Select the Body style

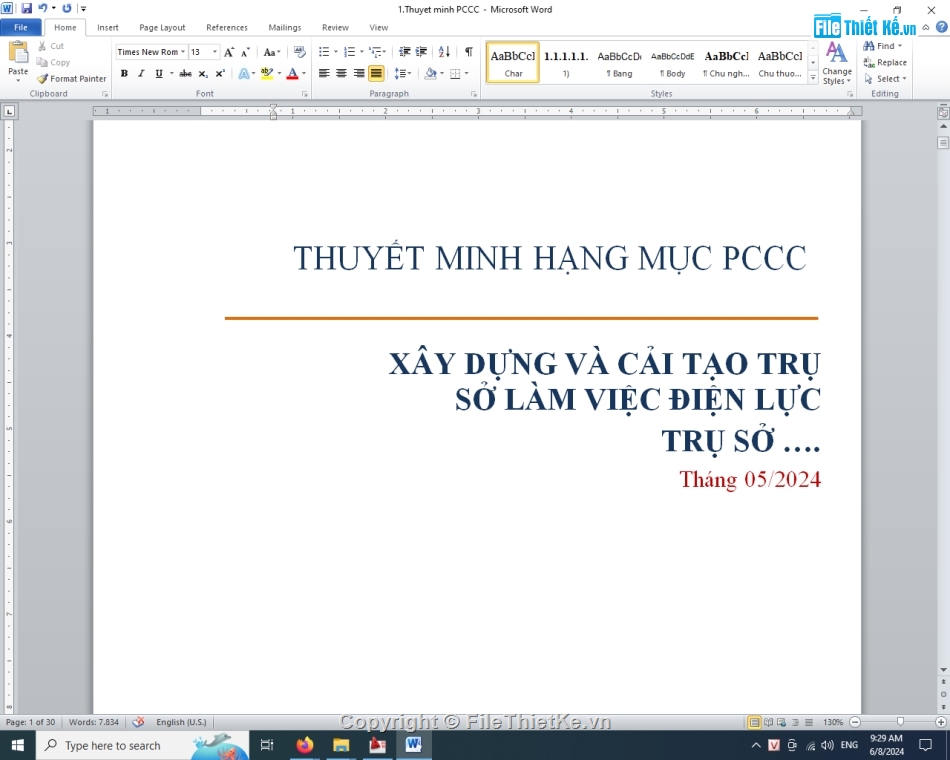click(673, 62)
